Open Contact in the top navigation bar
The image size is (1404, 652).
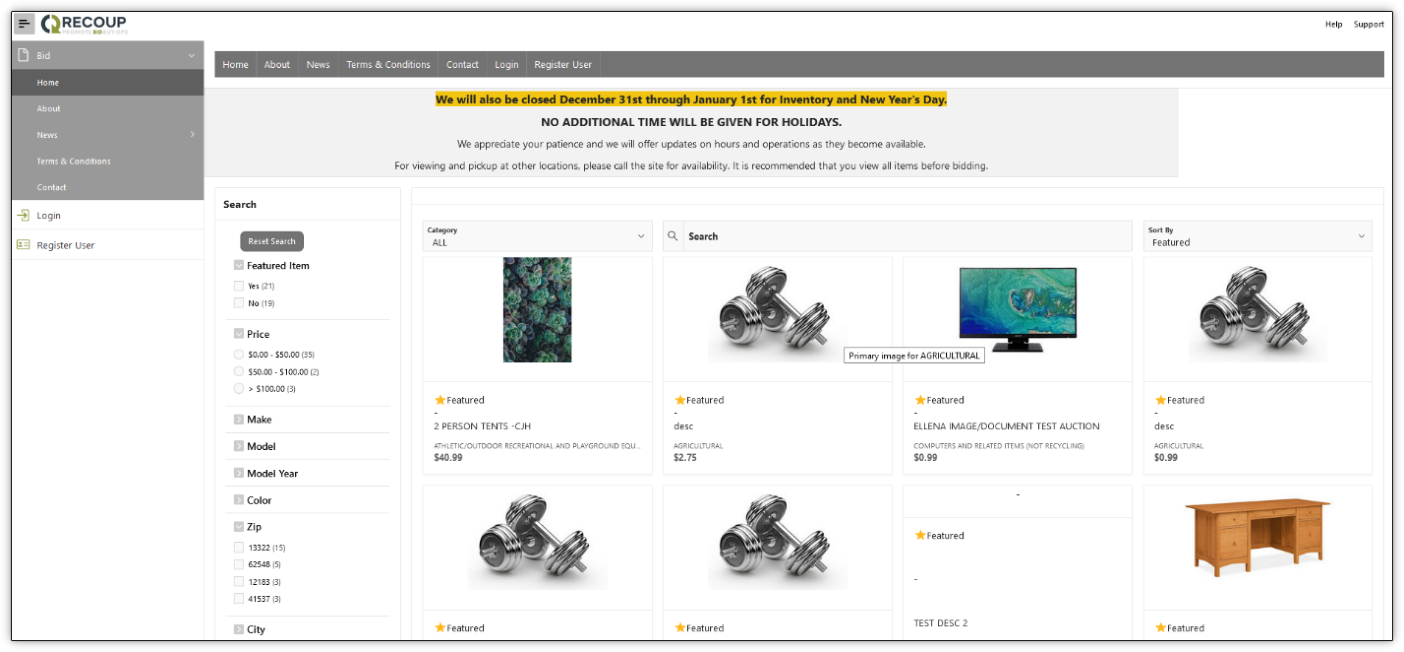point(462,65)
